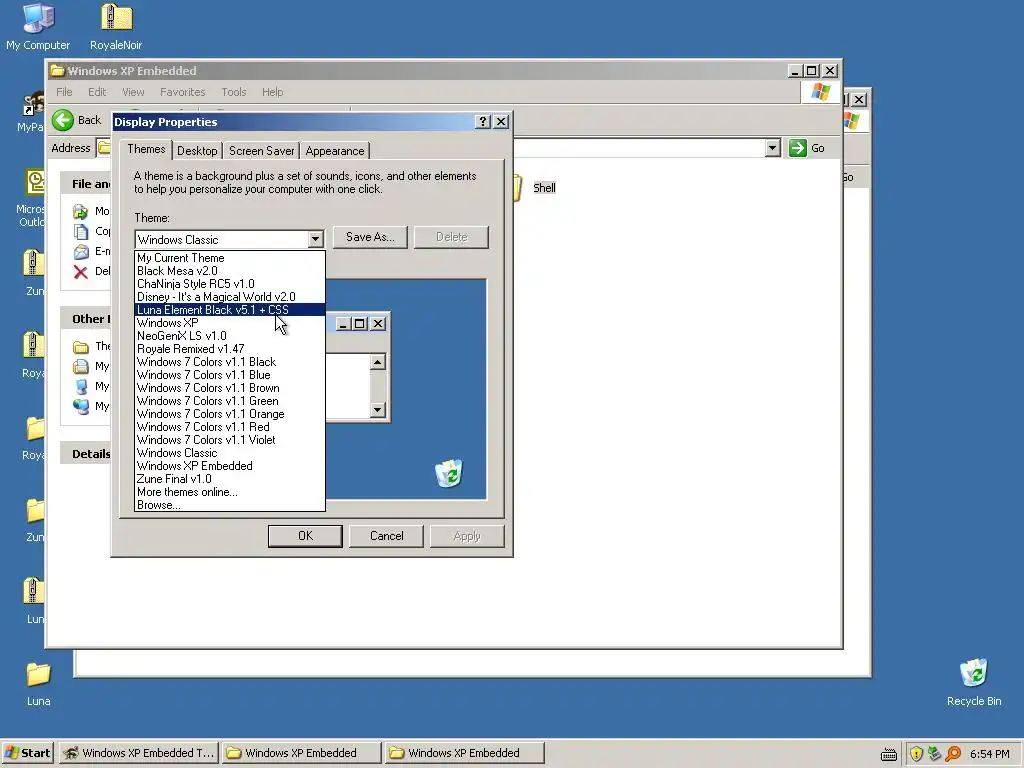Click the Move task icon in sidebar
Screen dimensions: 1024x768
pyautogui.click(x=80, y=212)
